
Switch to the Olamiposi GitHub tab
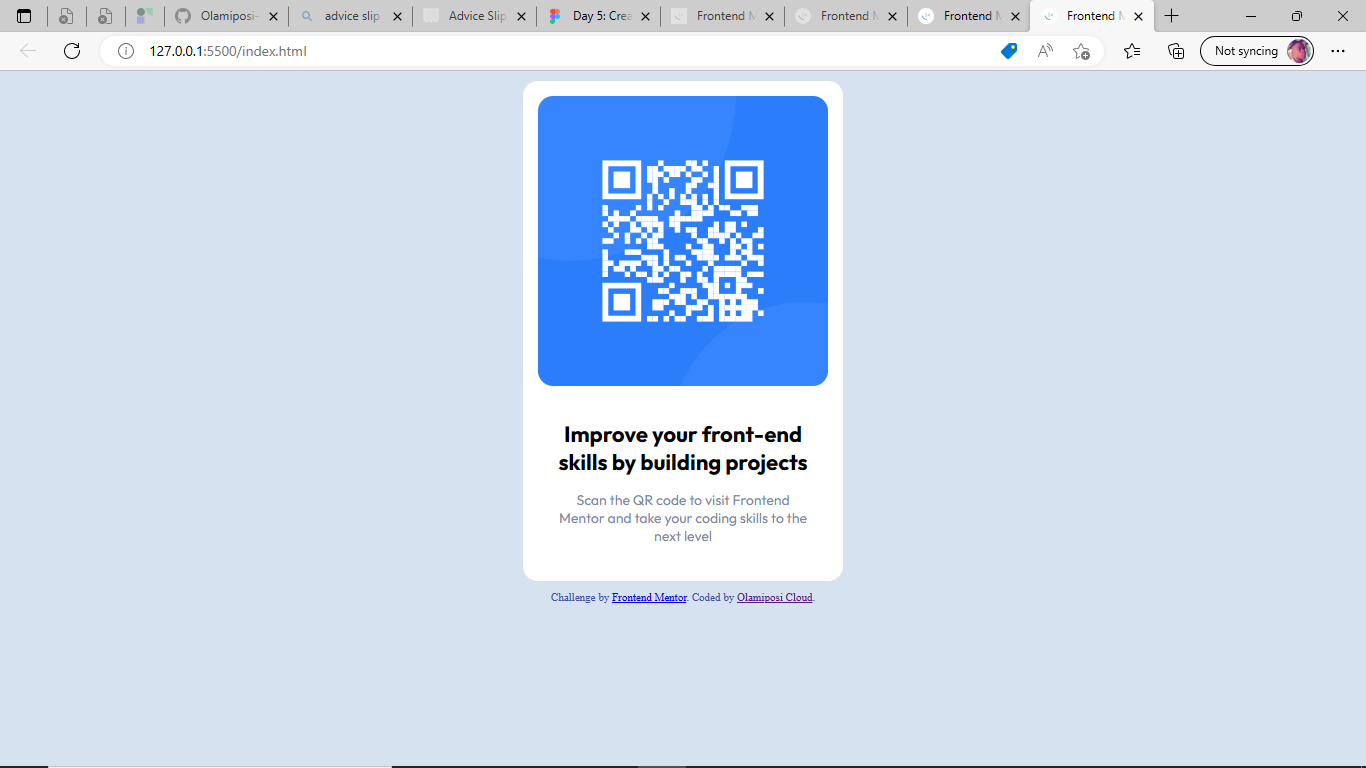coord(227,16)
